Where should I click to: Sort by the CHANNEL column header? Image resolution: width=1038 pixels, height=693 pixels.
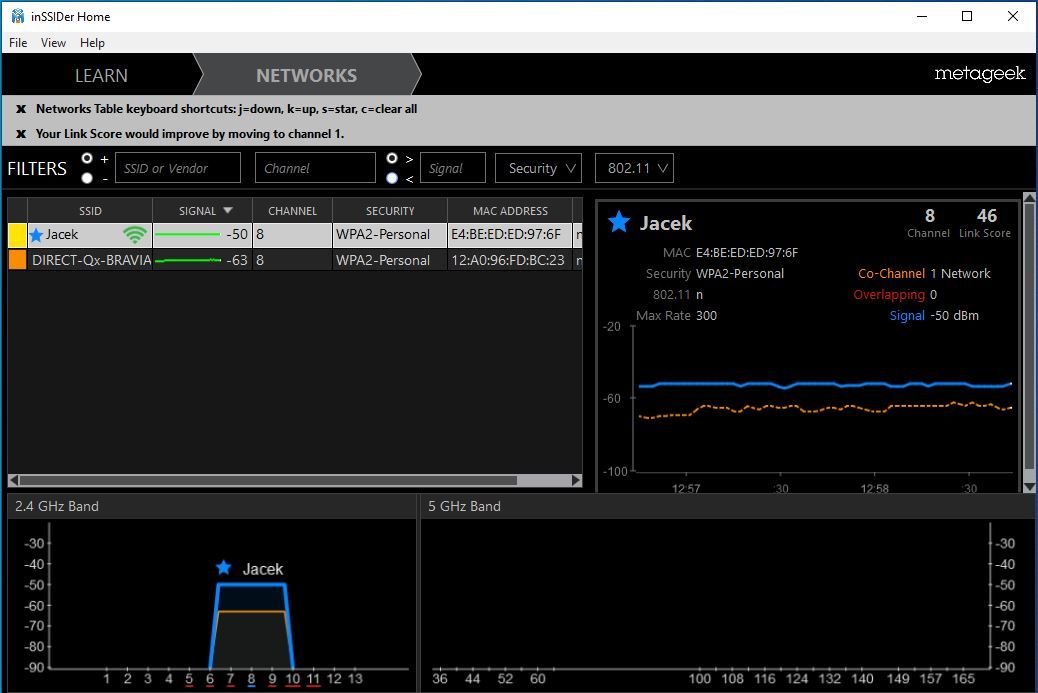point(292,210)
